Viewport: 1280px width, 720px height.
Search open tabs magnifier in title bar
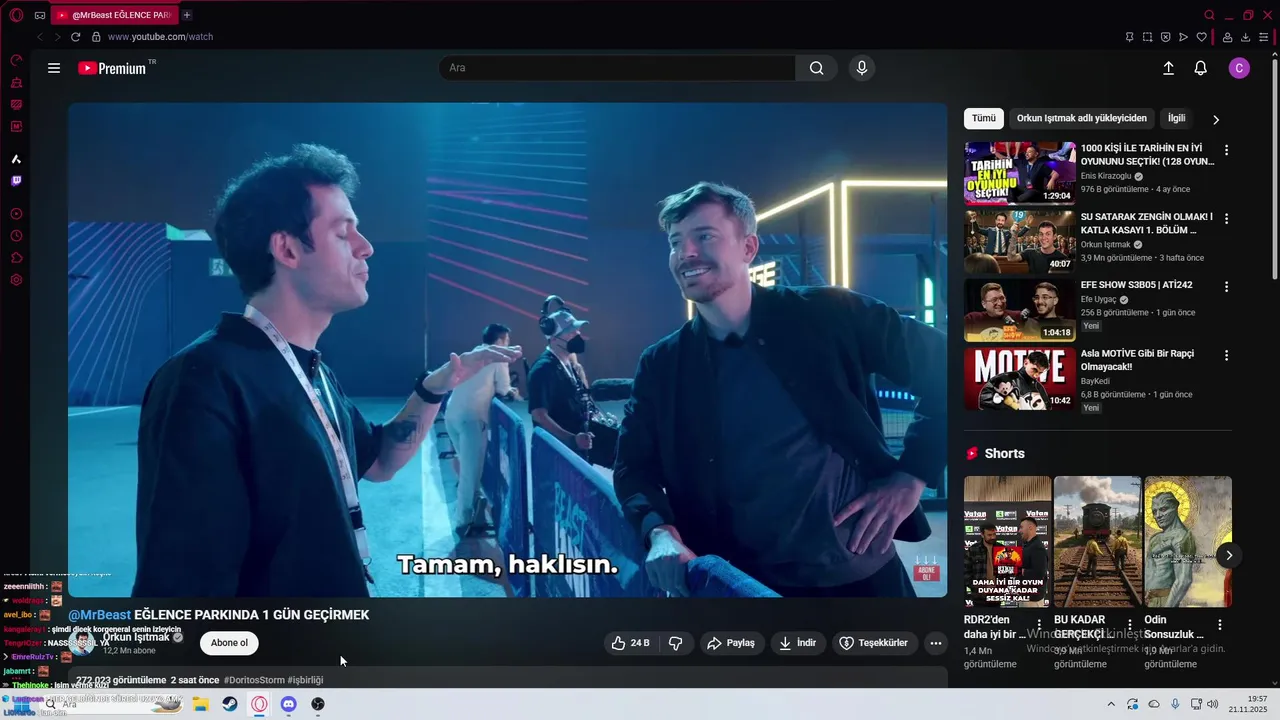(1209, 15)
